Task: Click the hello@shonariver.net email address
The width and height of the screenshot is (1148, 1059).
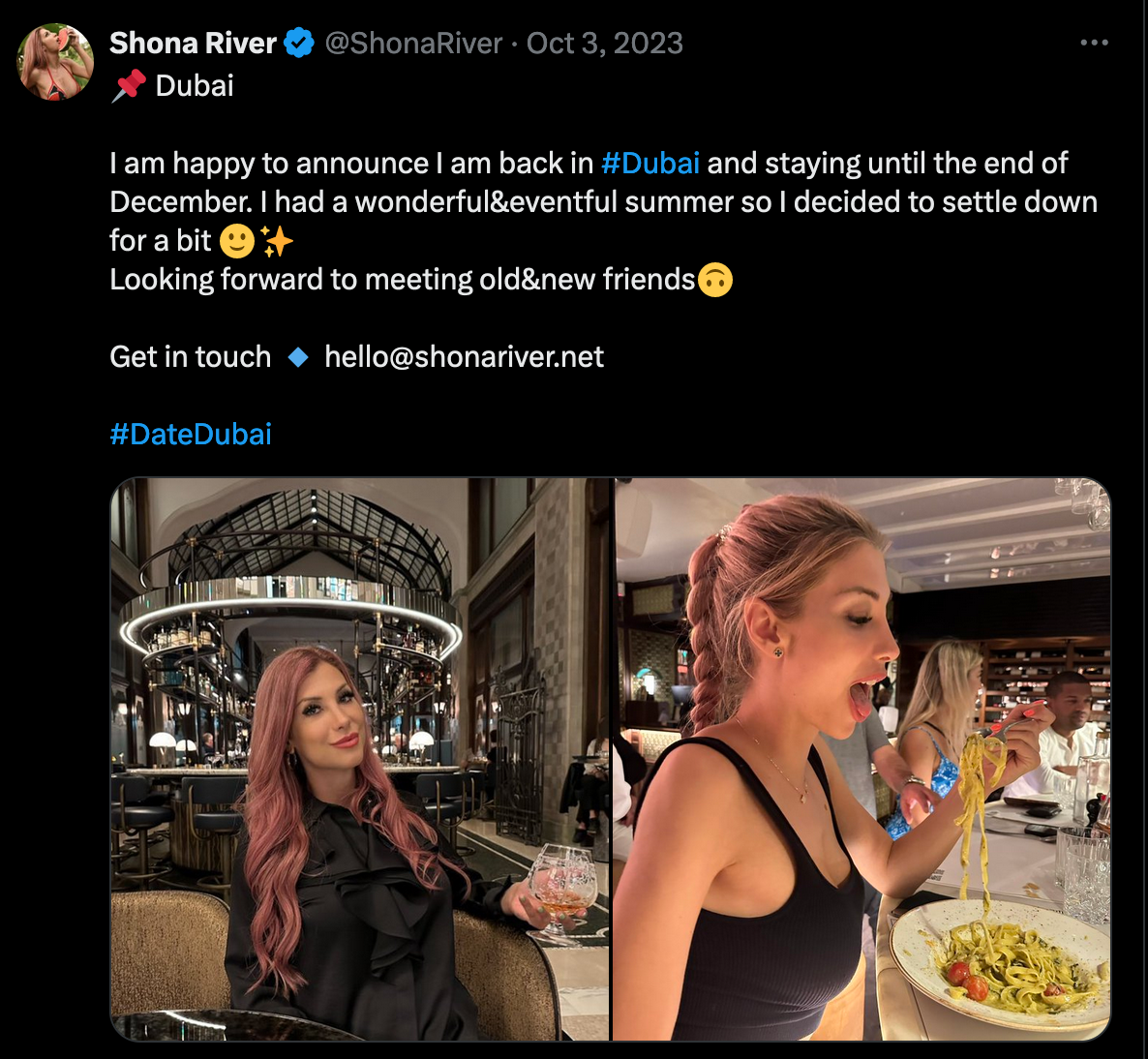Action: 464,357
